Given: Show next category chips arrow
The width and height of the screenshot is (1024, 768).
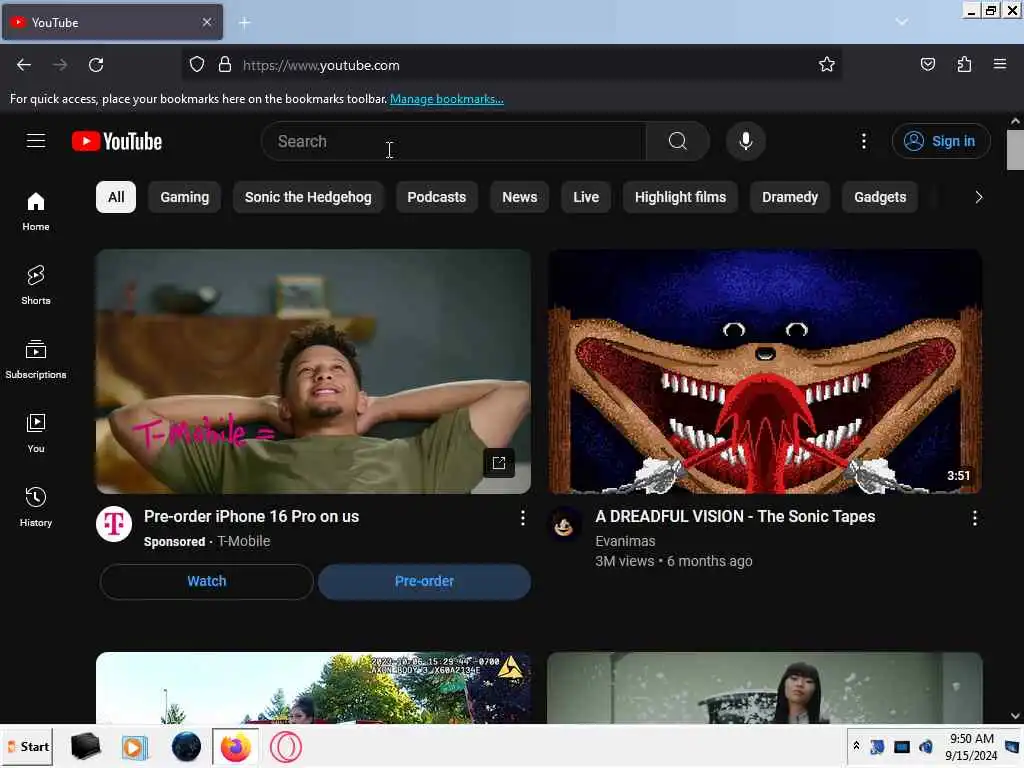Looking at the screenshot, I should [x=978, y=197].
